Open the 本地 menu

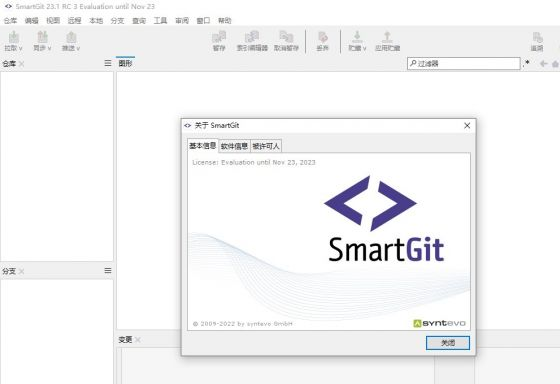pos(96,21)
